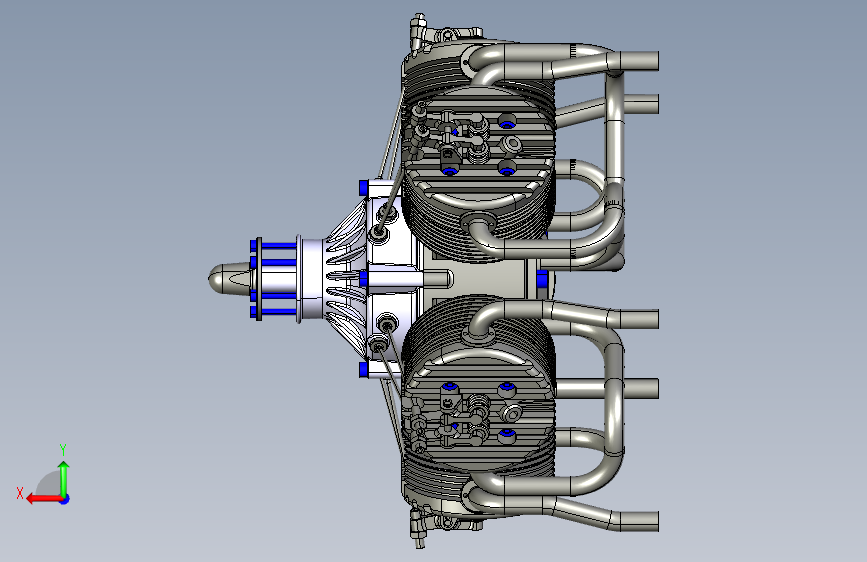Select the finned conical crankcase nose housing
Viewport: 867px width, 562px height.
click(346, 278)
